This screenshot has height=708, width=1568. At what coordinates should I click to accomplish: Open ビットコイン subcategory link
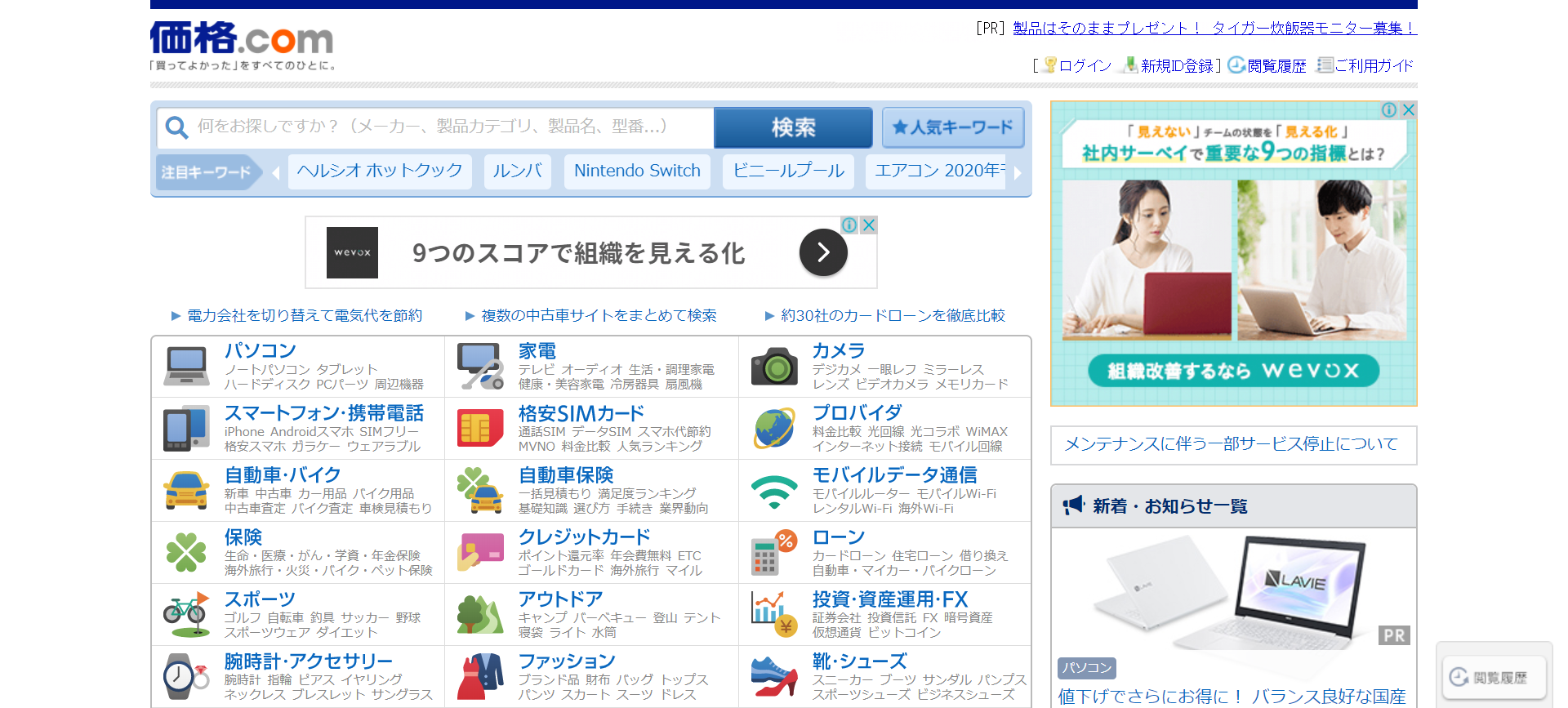coord(904,633)
